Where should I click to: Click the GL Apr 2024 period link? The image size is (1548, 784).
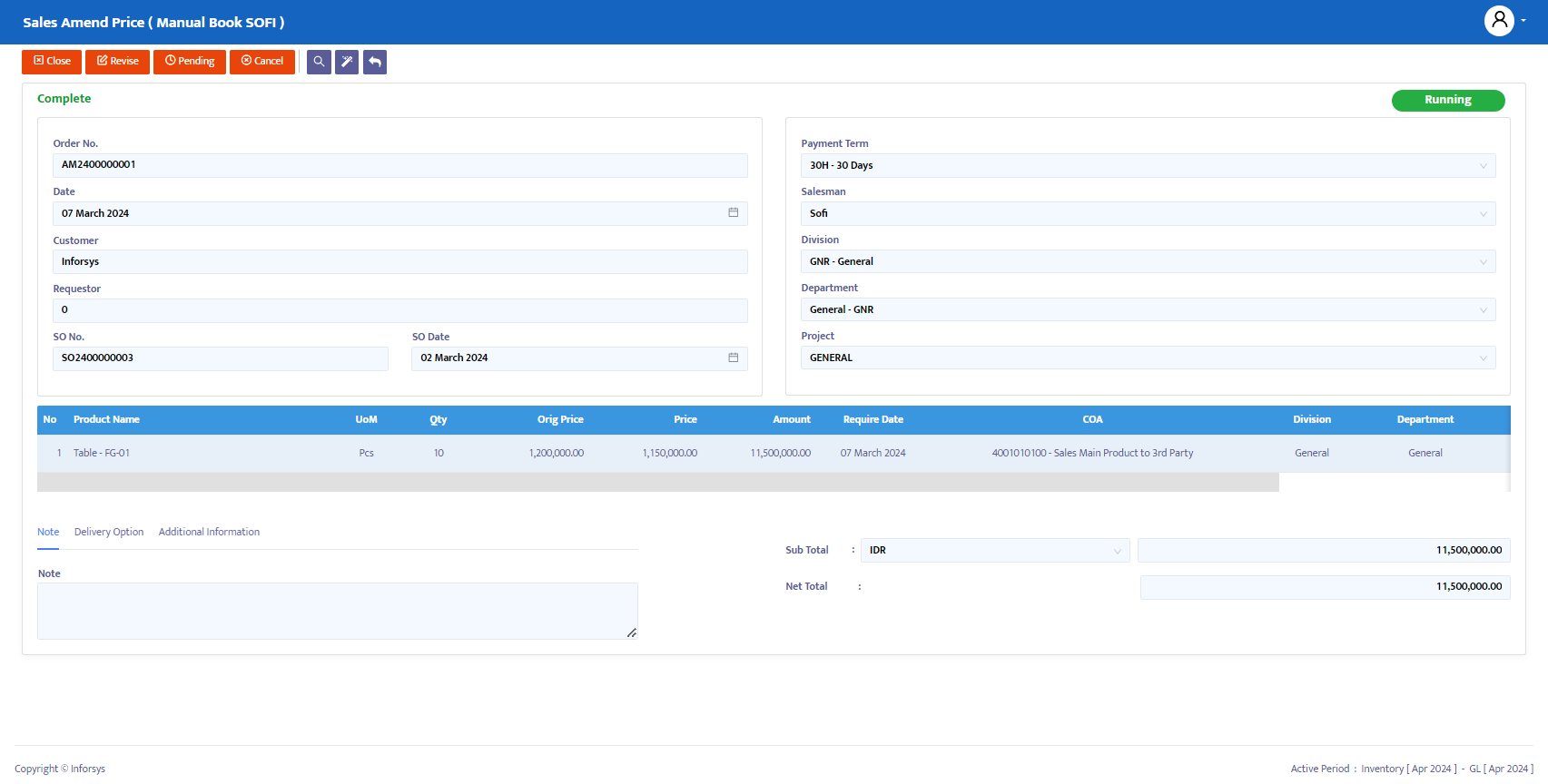pos(1502,769)
